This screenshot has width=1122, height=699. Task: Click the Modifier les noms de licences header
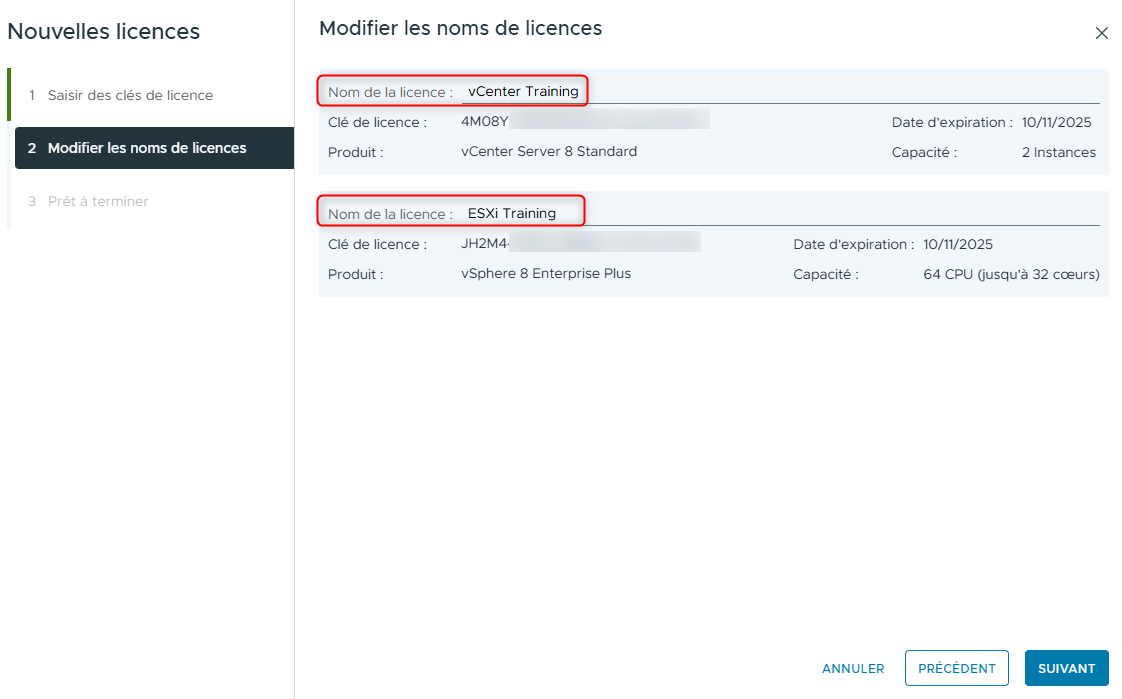coord(459,28)
